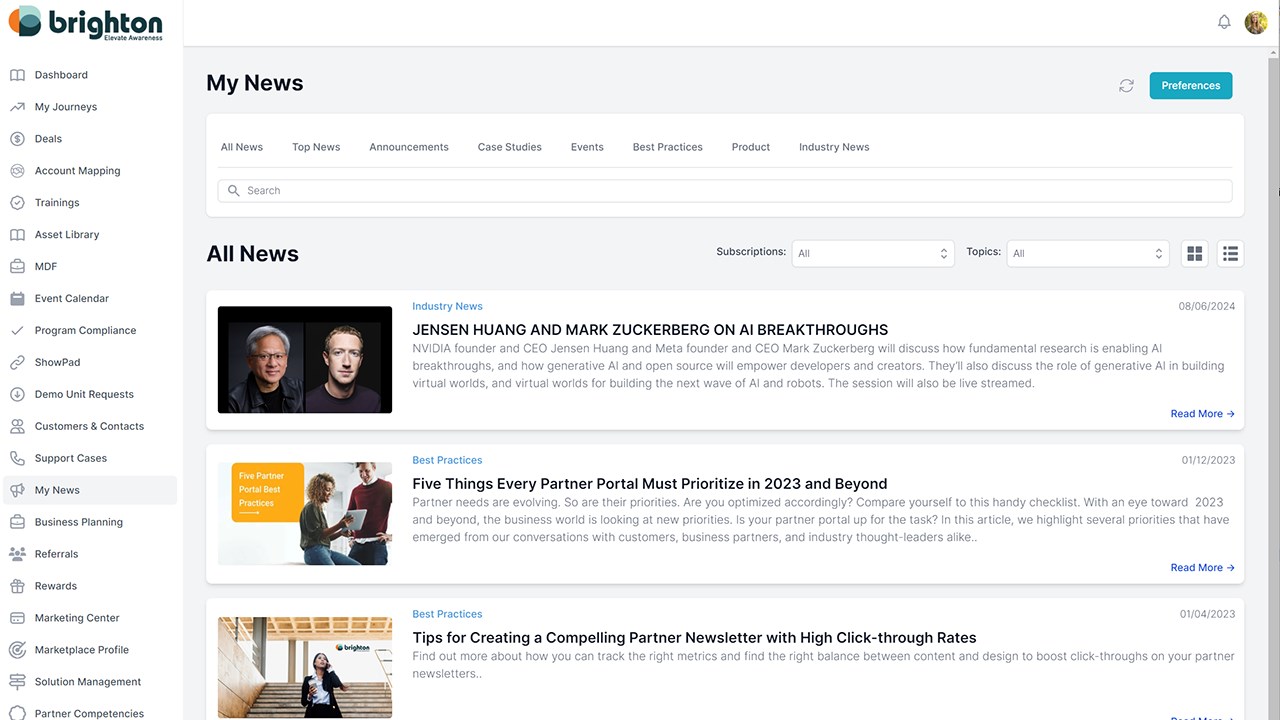Switch to the Case Studies tab
This screenshot has width=1280, height=720.
[510, 147]
